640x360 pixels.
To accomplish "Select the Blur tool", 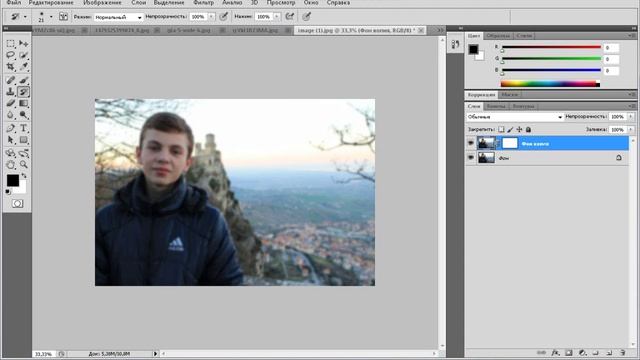I will tap(11, 115).
